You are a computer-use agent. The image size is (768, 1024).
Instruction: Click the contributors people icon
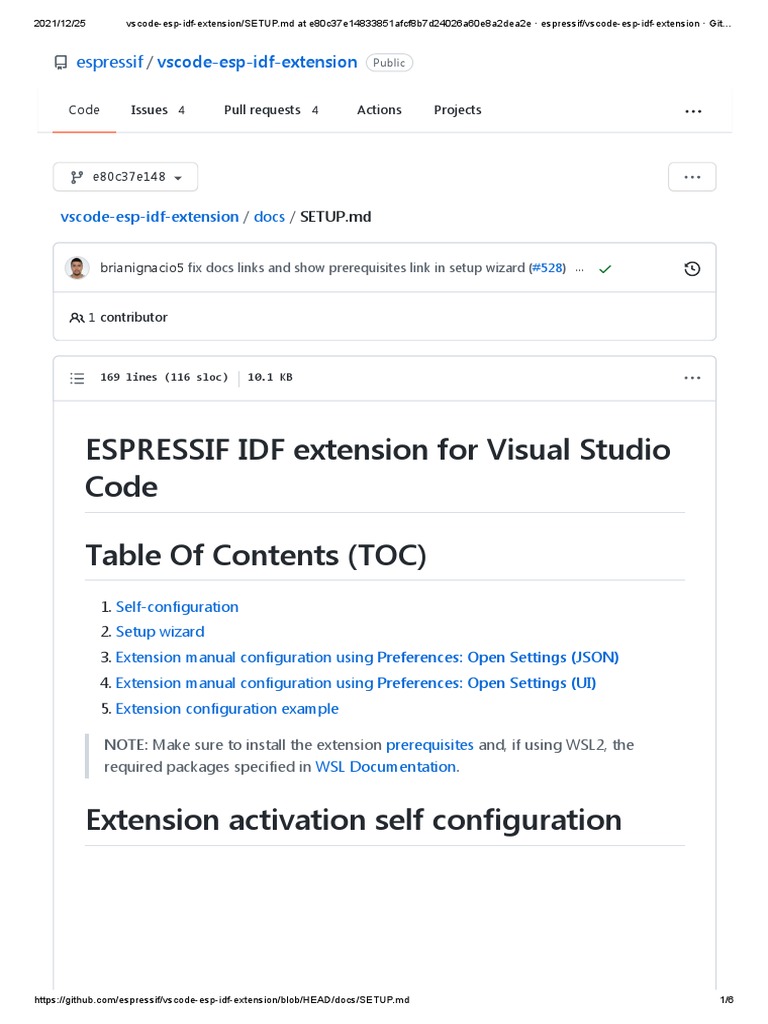(77, 318)
